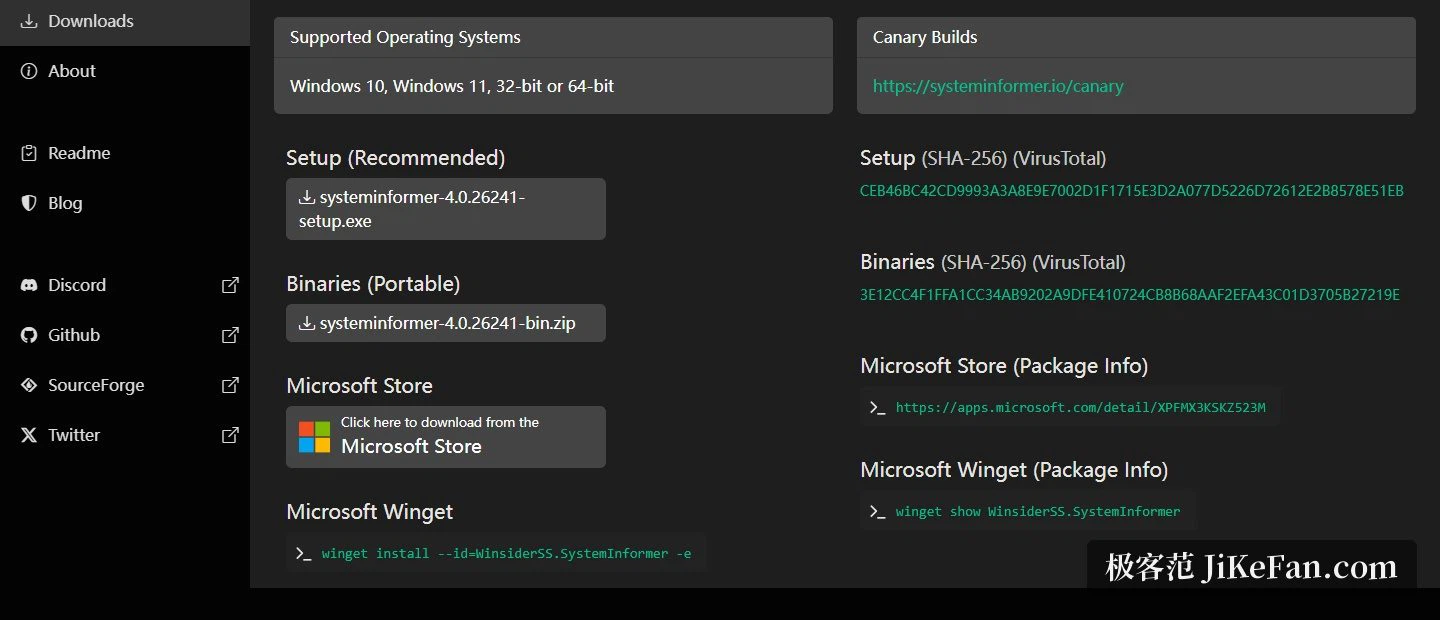Click the Microsoft four-color logo
Screen dimensions: 1440x620
pos(314,437)
